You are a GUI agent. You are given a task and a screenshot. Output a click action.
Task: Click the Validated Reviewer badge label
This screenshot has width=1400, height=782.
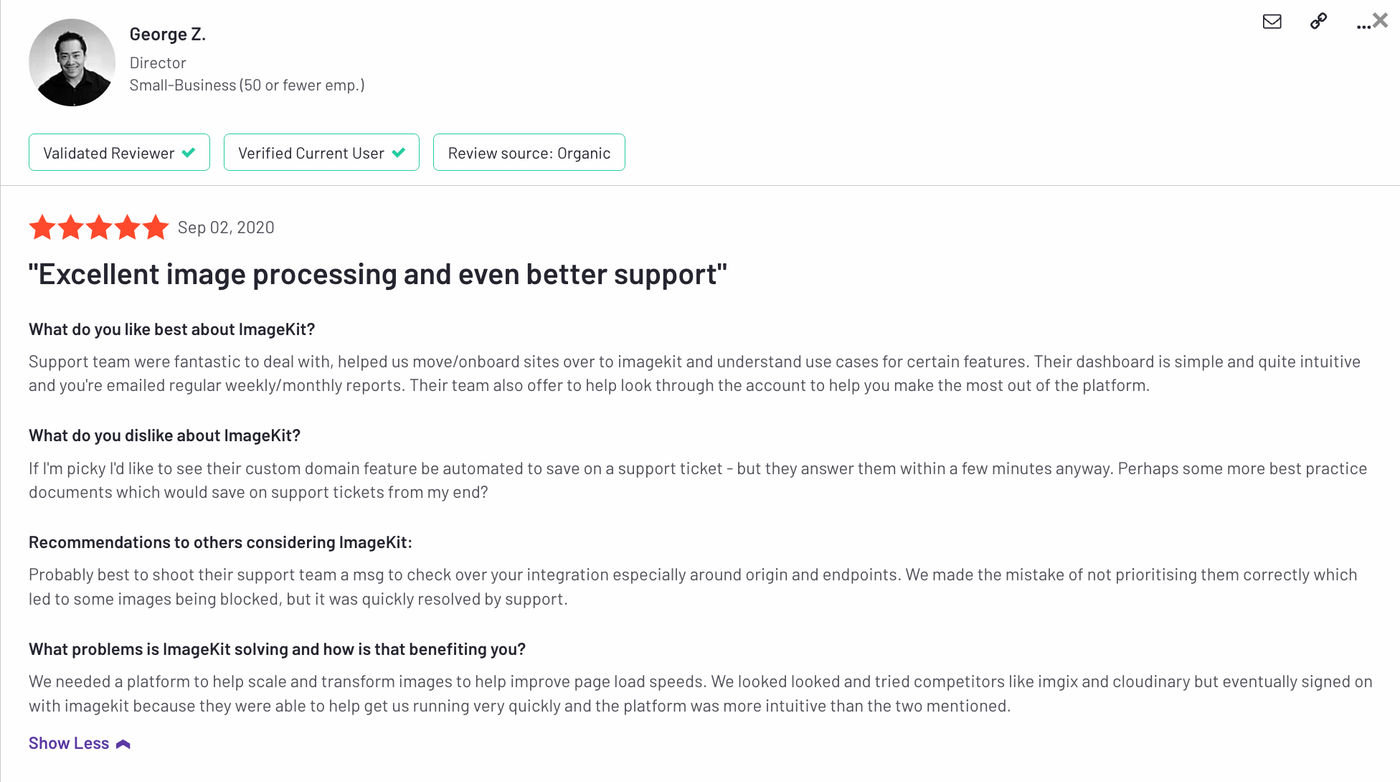coord(108,153)
